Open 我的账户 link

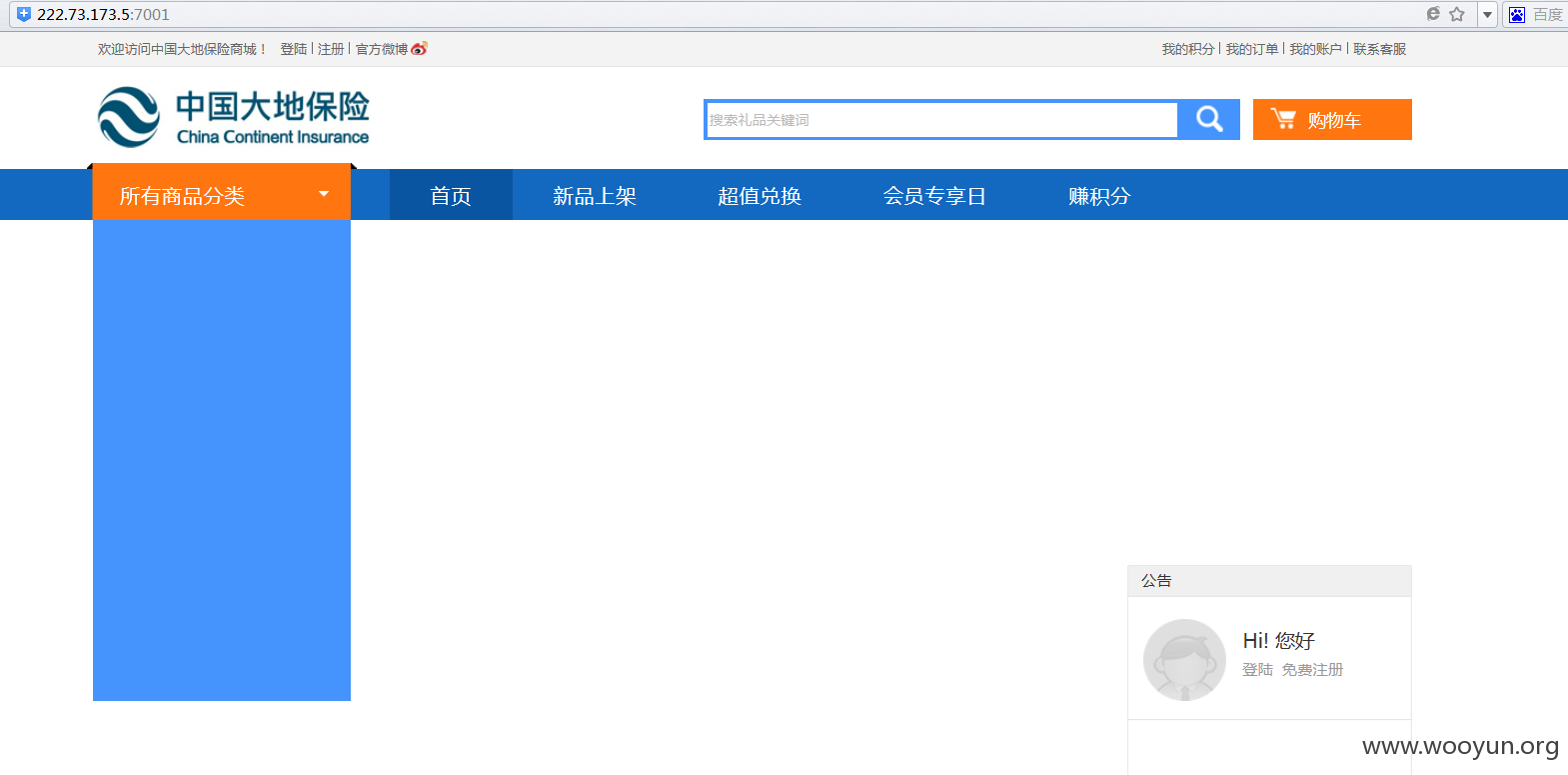point(1316,49)
